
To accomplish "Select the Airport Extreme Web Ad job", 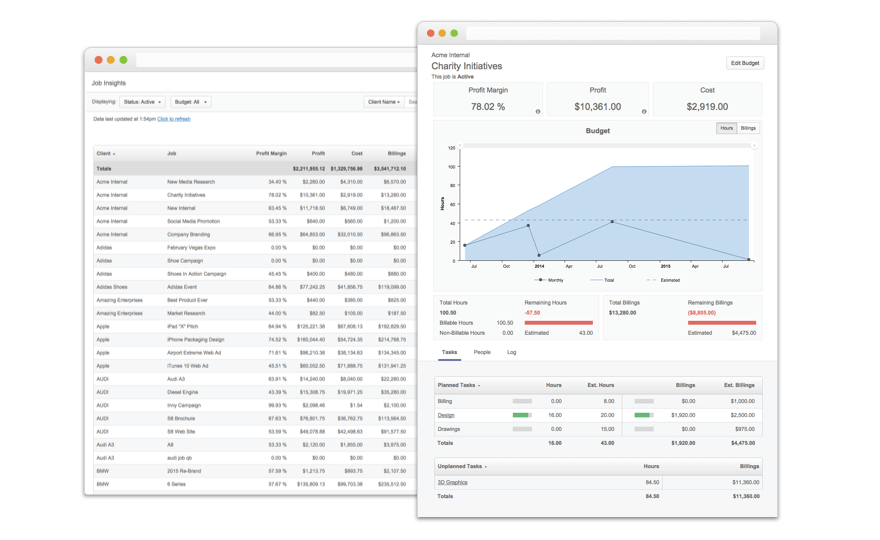I will [255, 353].
